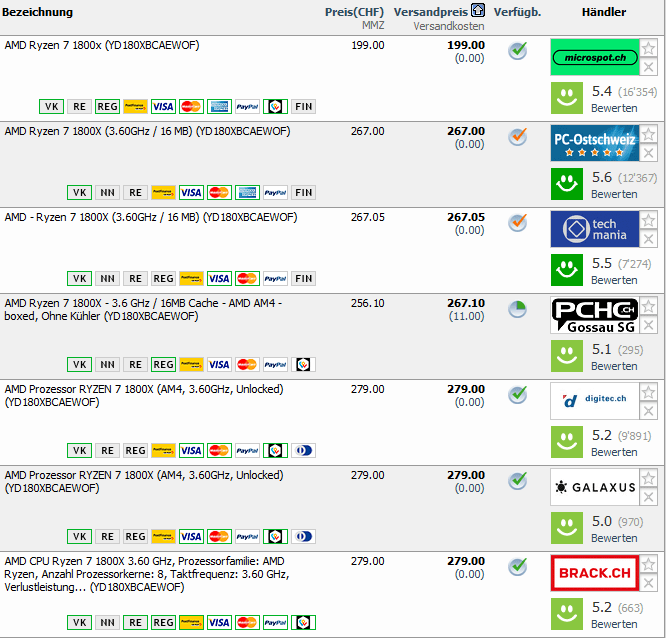Open the PC-Ostschweiz merchant logo
This screenshot has width=666, height=638.
pyautogui.click(x=595, y=143)
